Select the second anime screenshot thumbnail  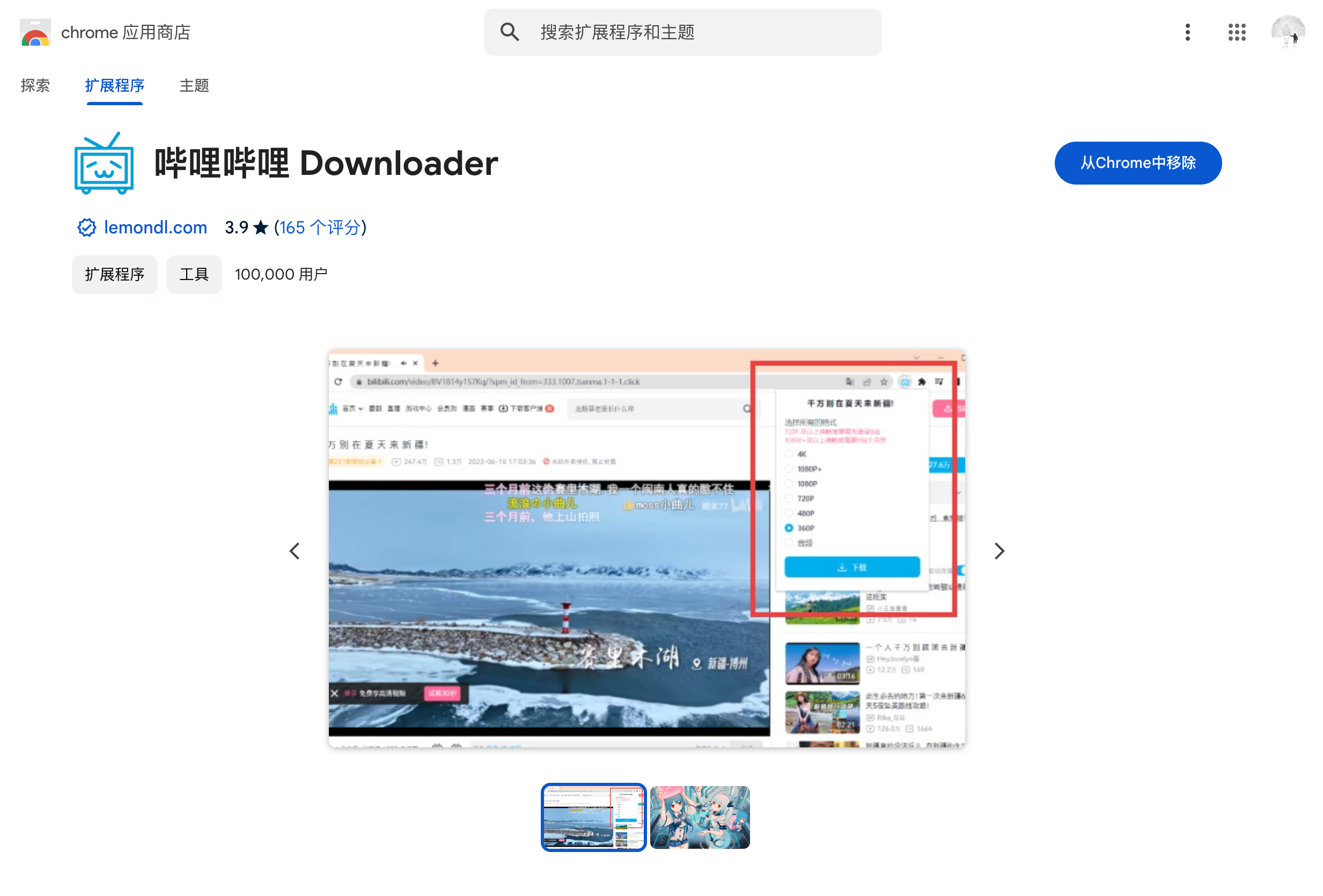700,817
